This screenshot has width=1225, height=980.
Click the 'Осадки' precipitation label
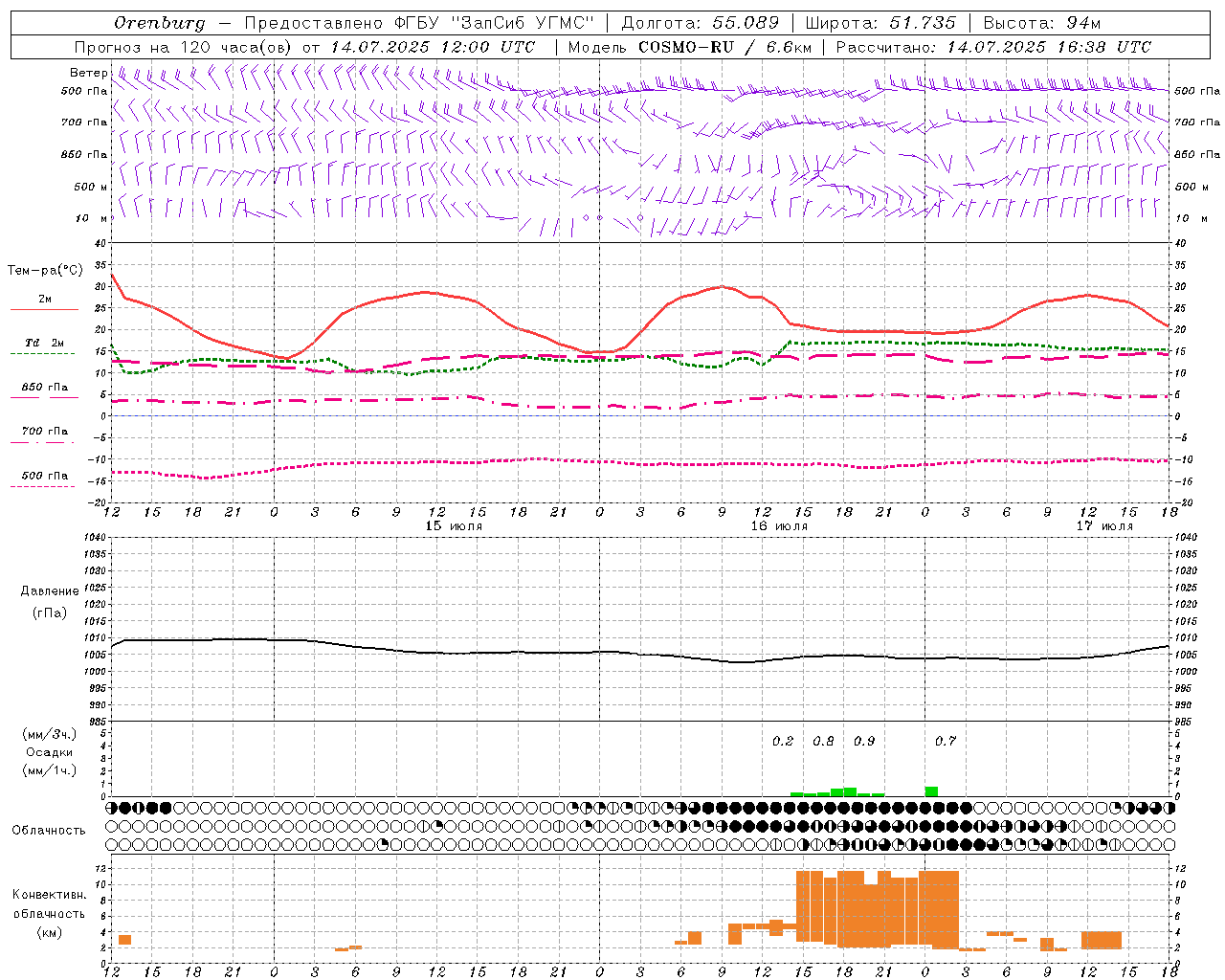pos(50,752)
